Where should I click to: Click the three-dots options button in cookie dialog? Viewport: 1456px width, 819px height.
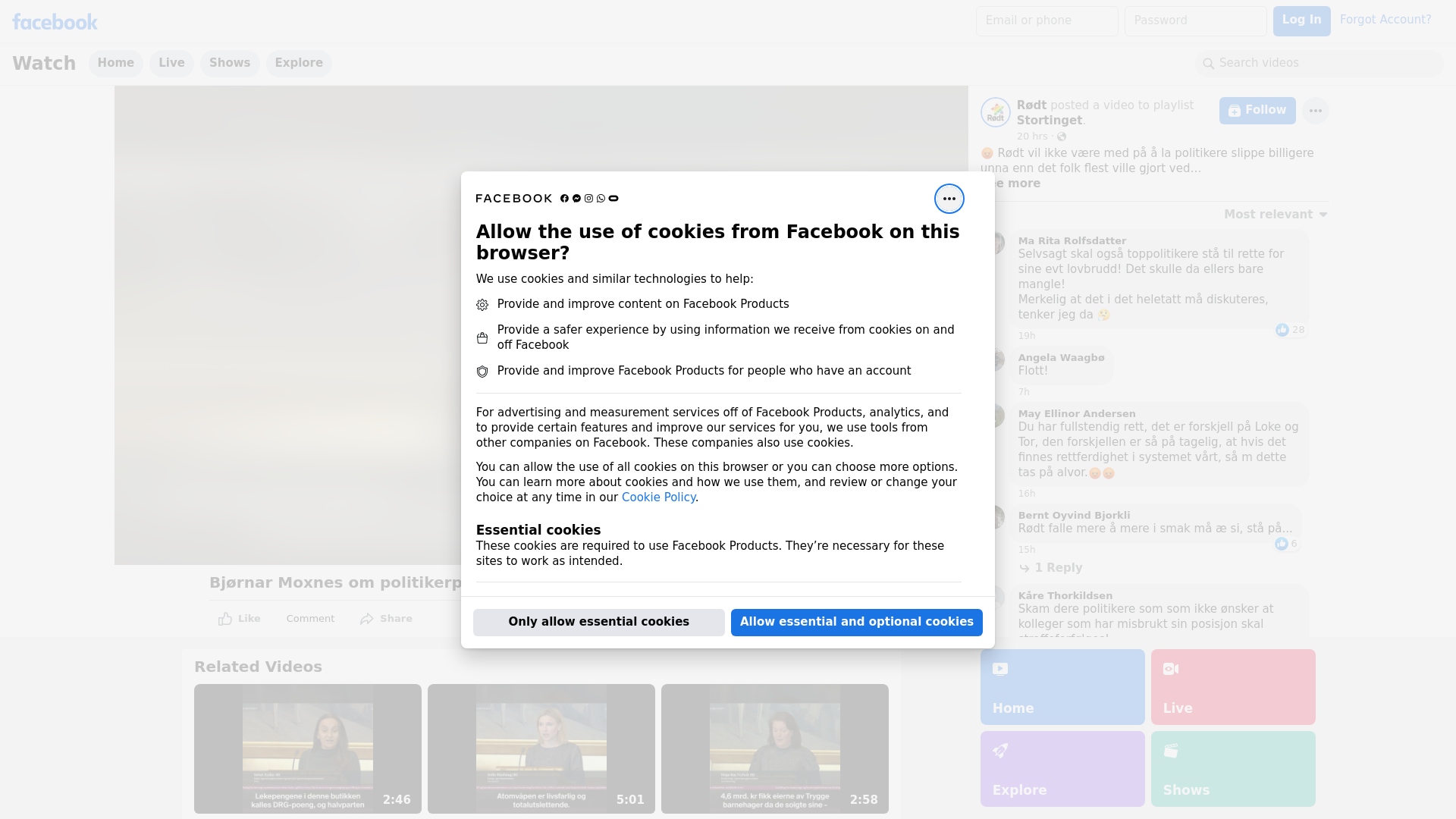coord(949,199)
